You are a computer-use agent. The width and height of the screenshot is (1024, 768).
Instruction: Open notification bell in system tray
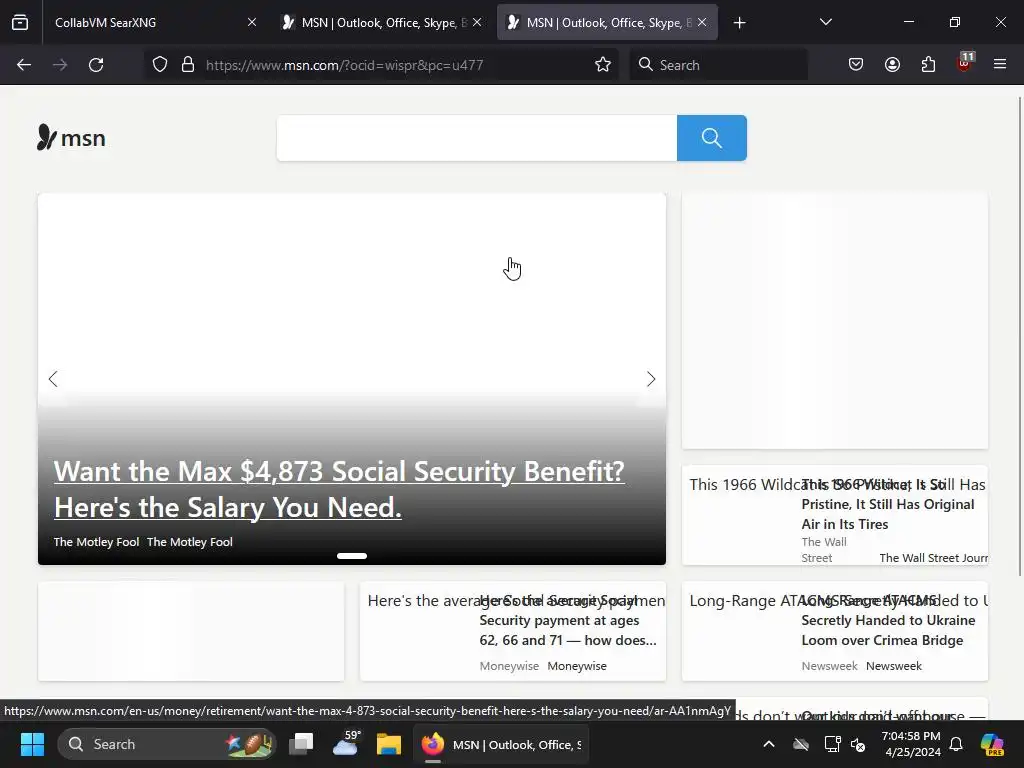pos(956,744)
